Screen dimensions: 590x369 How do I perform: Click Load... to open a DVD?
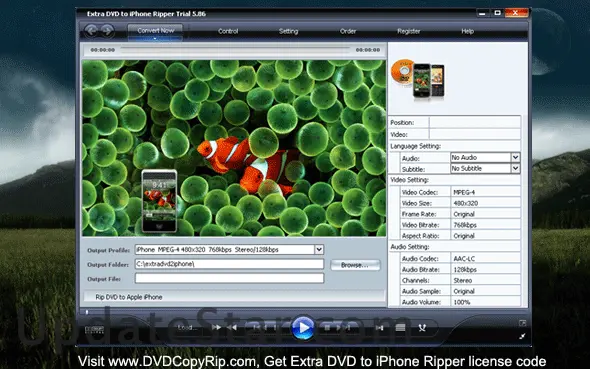(x=187, y=328)
